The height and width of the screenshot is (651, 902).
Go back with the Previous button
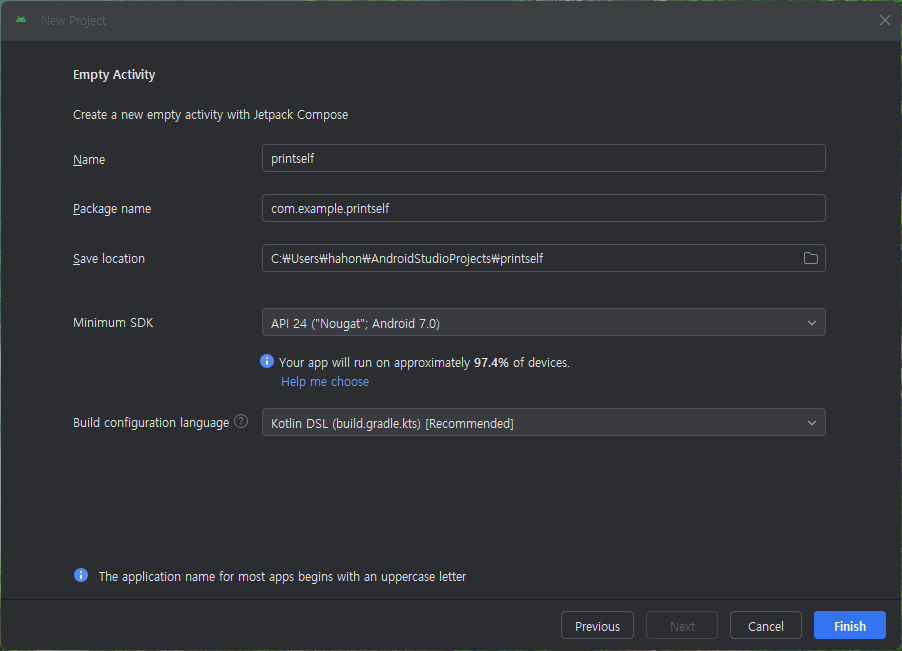[597, 626]
